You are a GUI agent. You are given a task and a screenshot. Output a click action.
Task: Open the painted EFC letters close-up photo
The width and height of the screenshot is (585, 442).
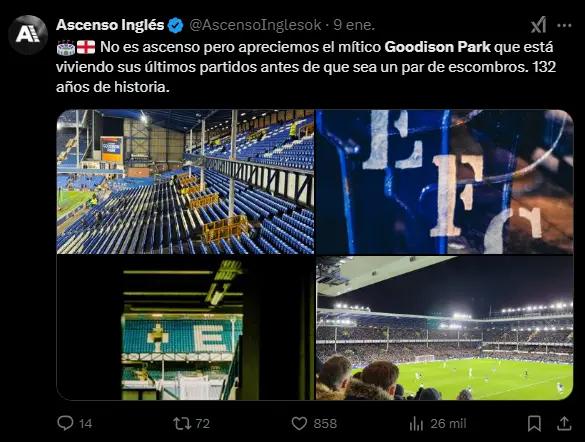click(444, 182)
